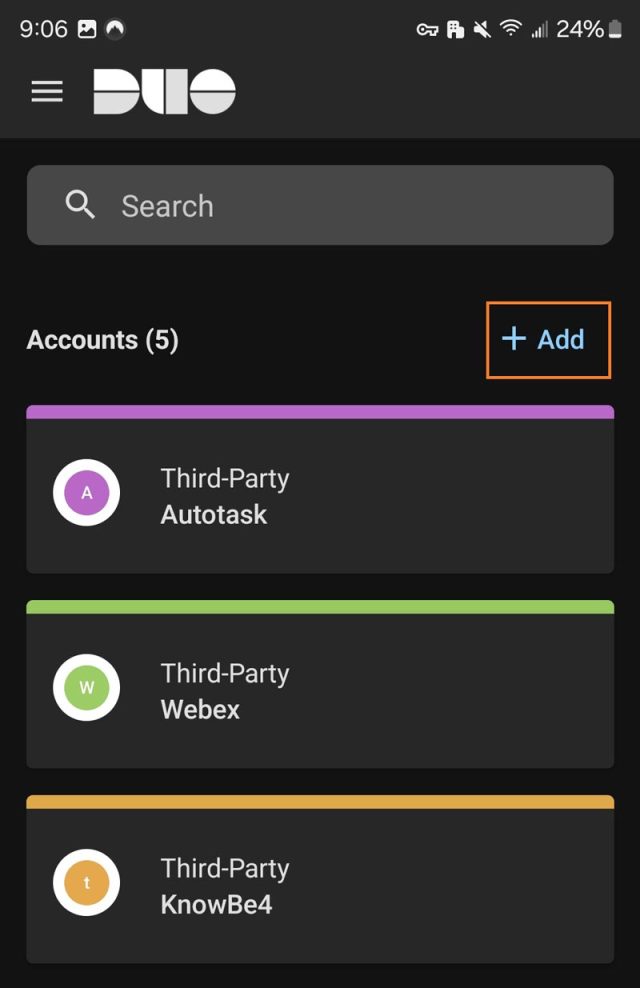Screen dimensions: 640x988
Task: Select the magnifying glass search icon
Action: (x=80, y=205)
